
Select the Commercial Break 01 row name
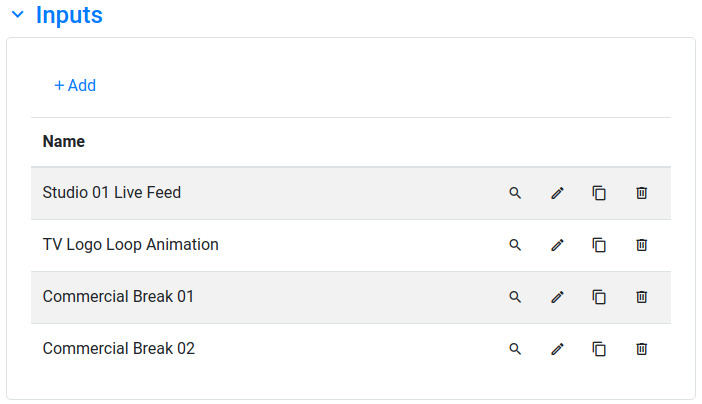pyautogui.click(x=118, y=297)
